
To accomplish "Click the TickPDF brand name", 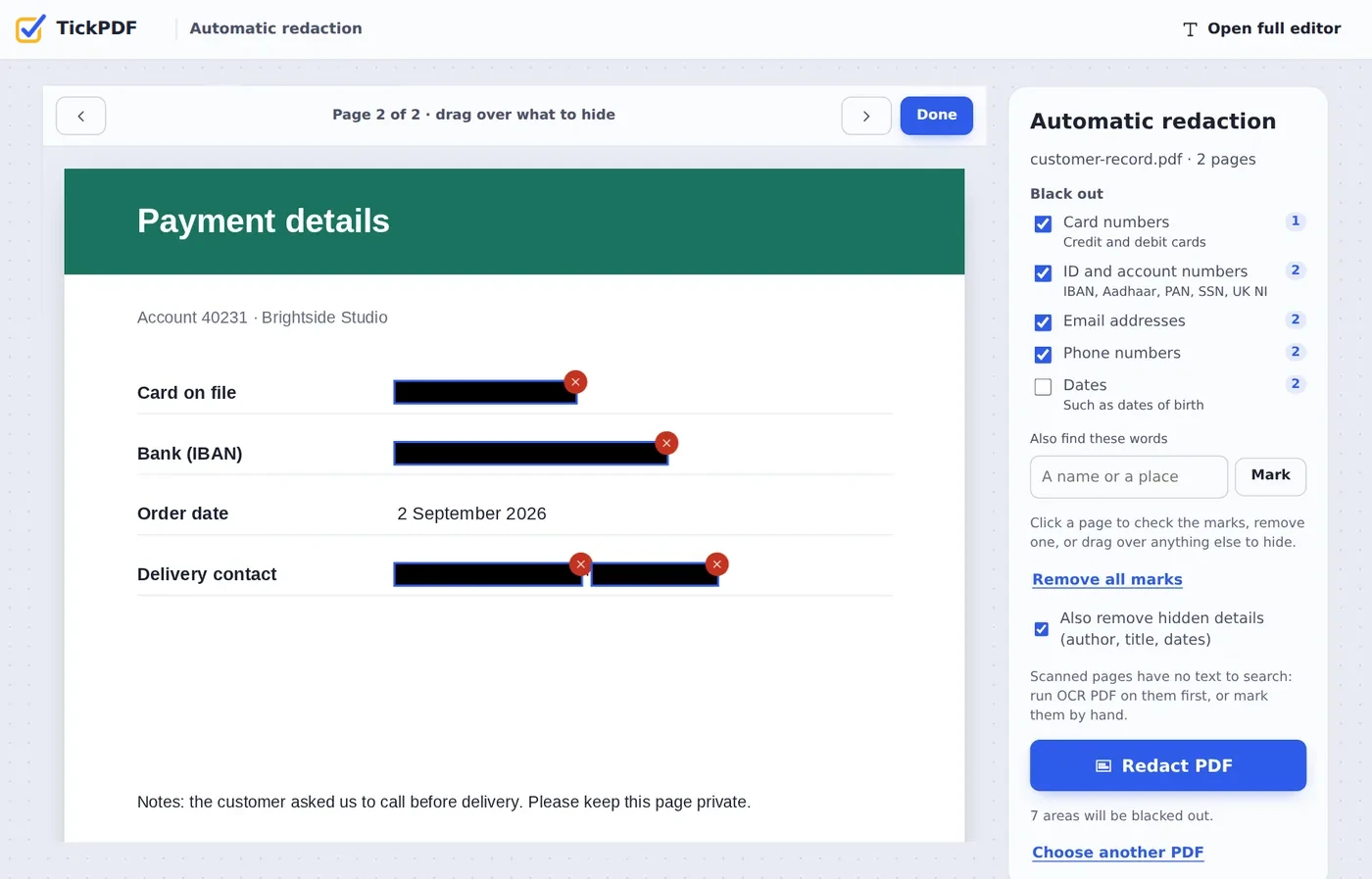I will 96,28.
